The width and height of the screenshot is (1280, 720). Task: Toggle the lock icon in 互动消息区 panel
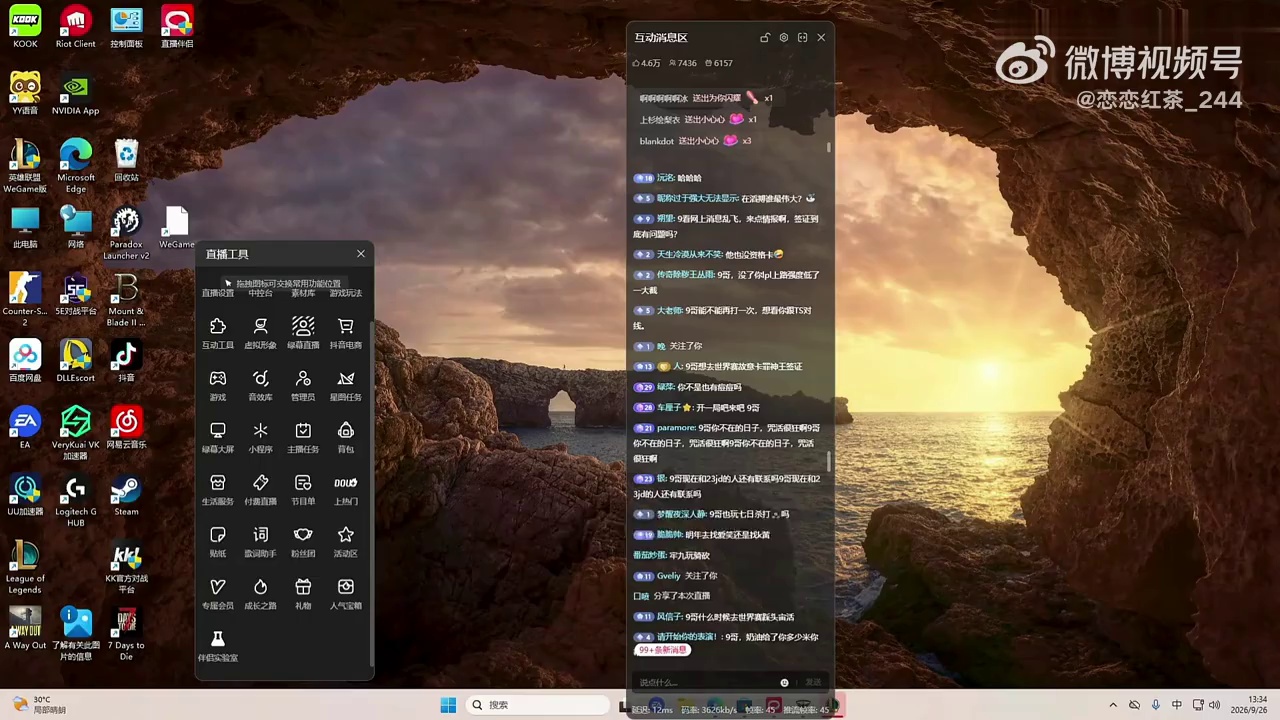(765, 38)
